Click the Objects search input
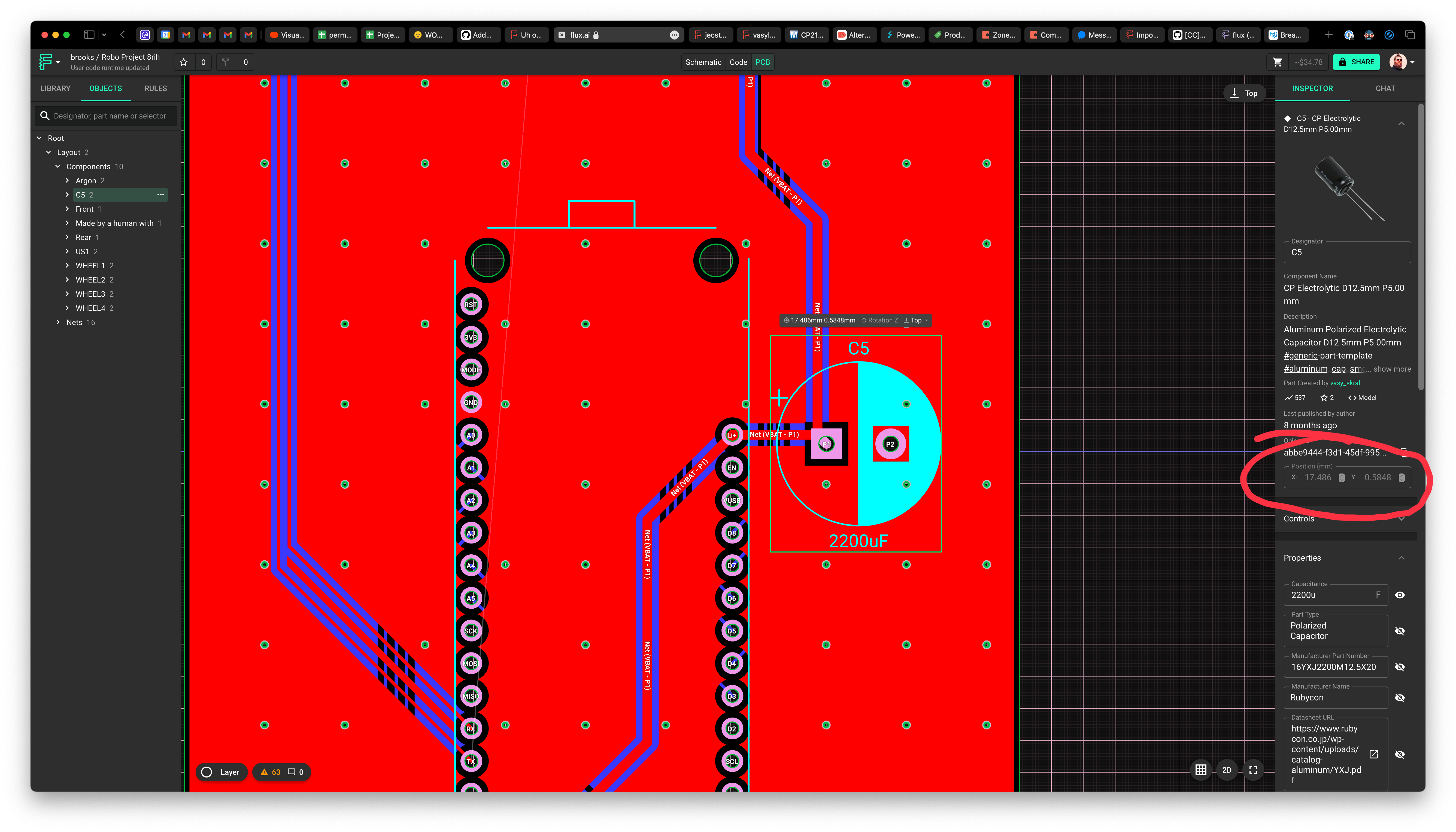This screenshot has width=1456, height=832. (106, 116)
